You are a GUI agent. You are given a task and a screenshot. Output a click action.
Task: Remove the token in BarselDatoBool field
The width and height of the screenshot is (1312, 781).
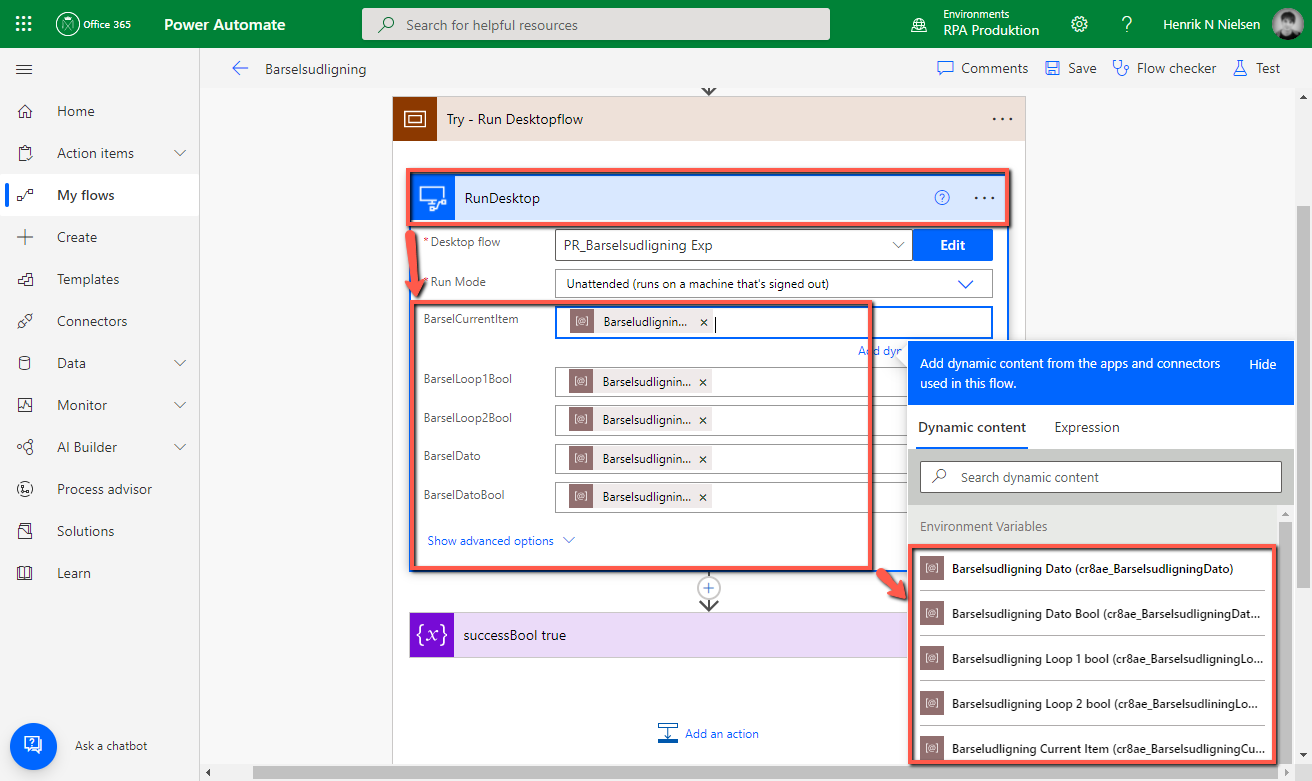(703, 496)
